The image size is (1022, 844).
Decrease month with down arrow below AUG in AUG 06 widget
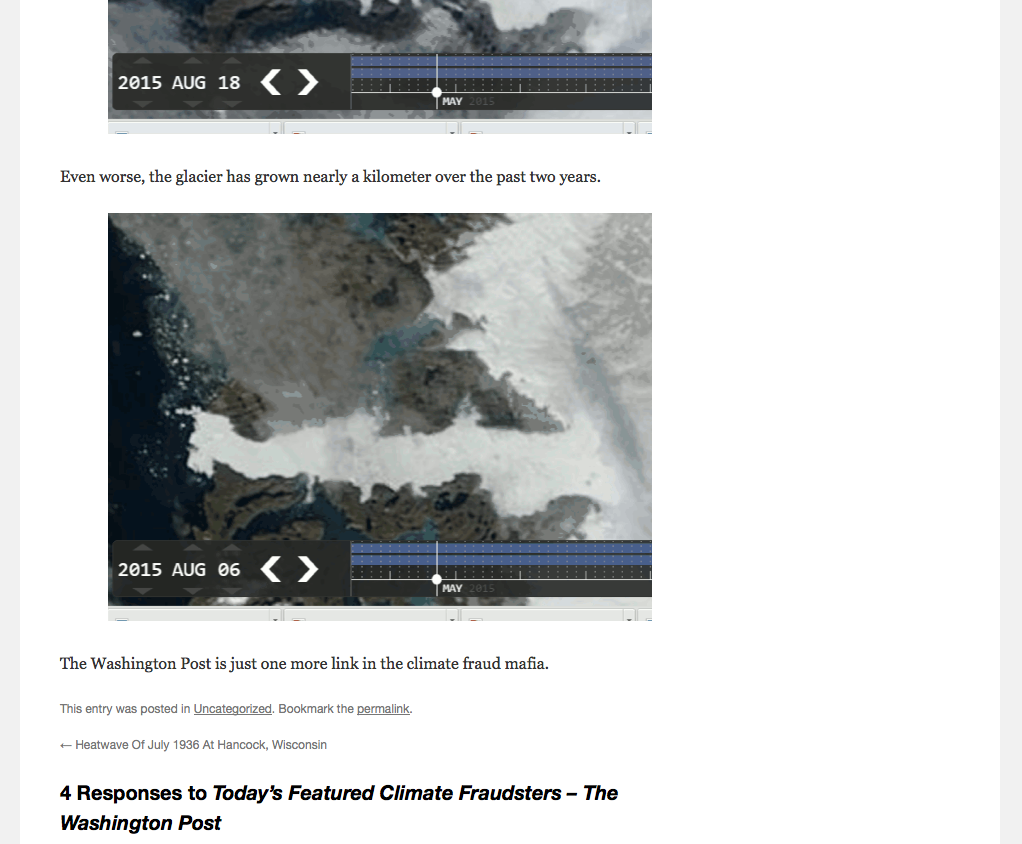click(192, 591)
